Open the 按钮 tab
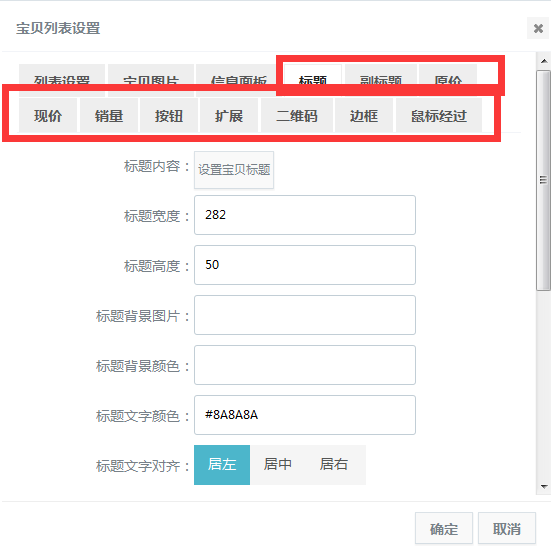The image size is (551, 559). point(169,116)
